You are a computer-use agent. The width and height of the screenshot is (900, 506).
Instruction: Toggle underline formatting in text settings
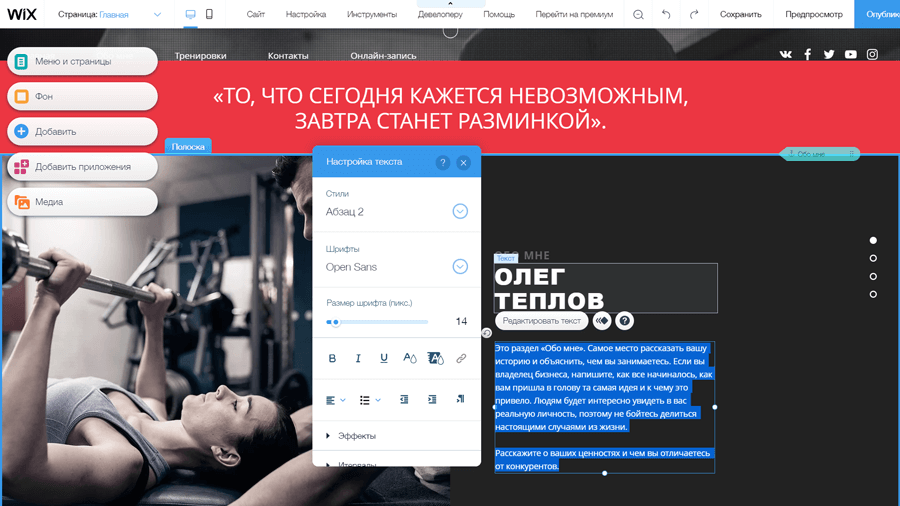[384, 358]
